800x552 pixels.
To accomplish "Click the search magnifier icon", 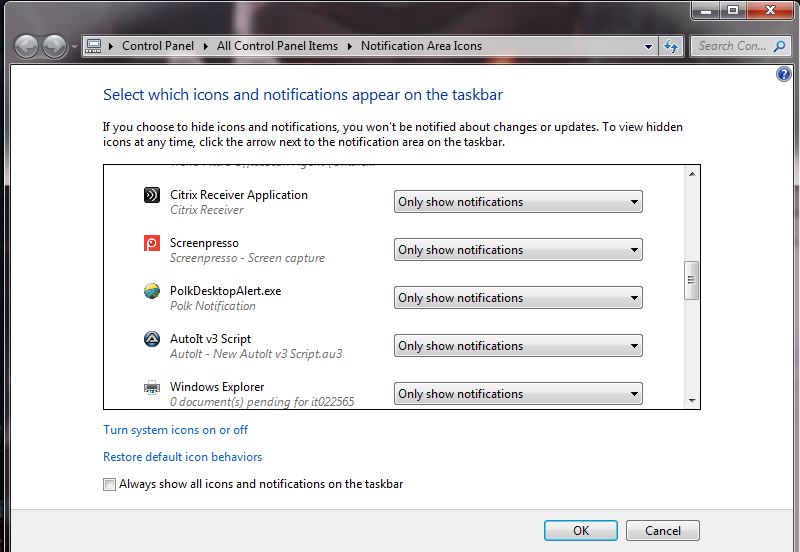I will [779, 46].
